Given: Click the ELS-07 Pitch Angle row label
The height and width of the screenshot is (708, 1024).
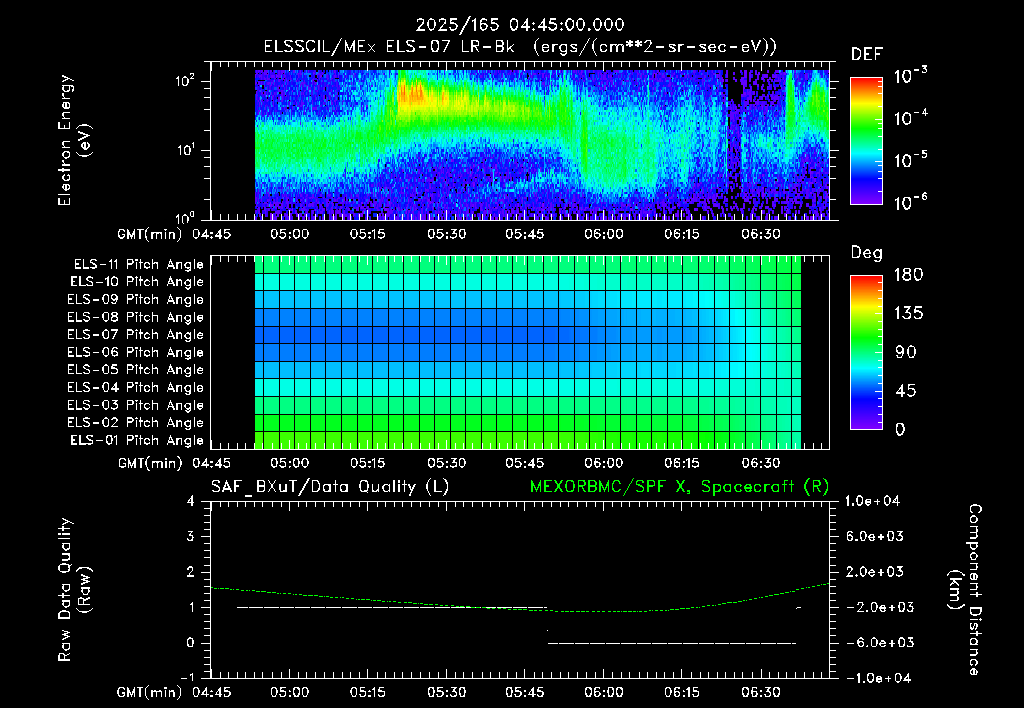Looking at the screenshot, I should tap(136, 334).
